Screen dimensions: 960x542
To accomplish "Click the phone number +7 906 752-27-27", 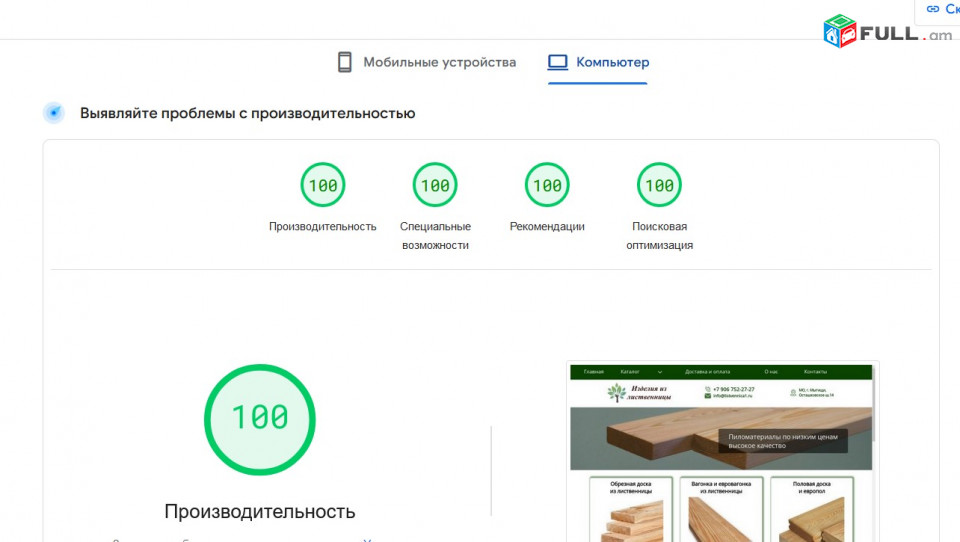I will pos(733,389).
